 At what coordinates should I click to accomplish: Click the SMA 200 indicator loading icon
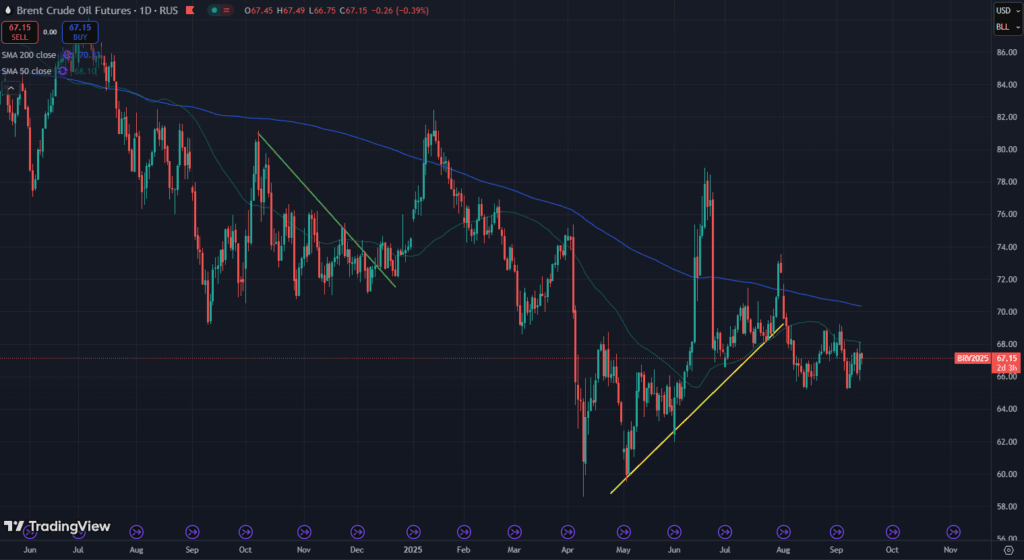[67, 55]
